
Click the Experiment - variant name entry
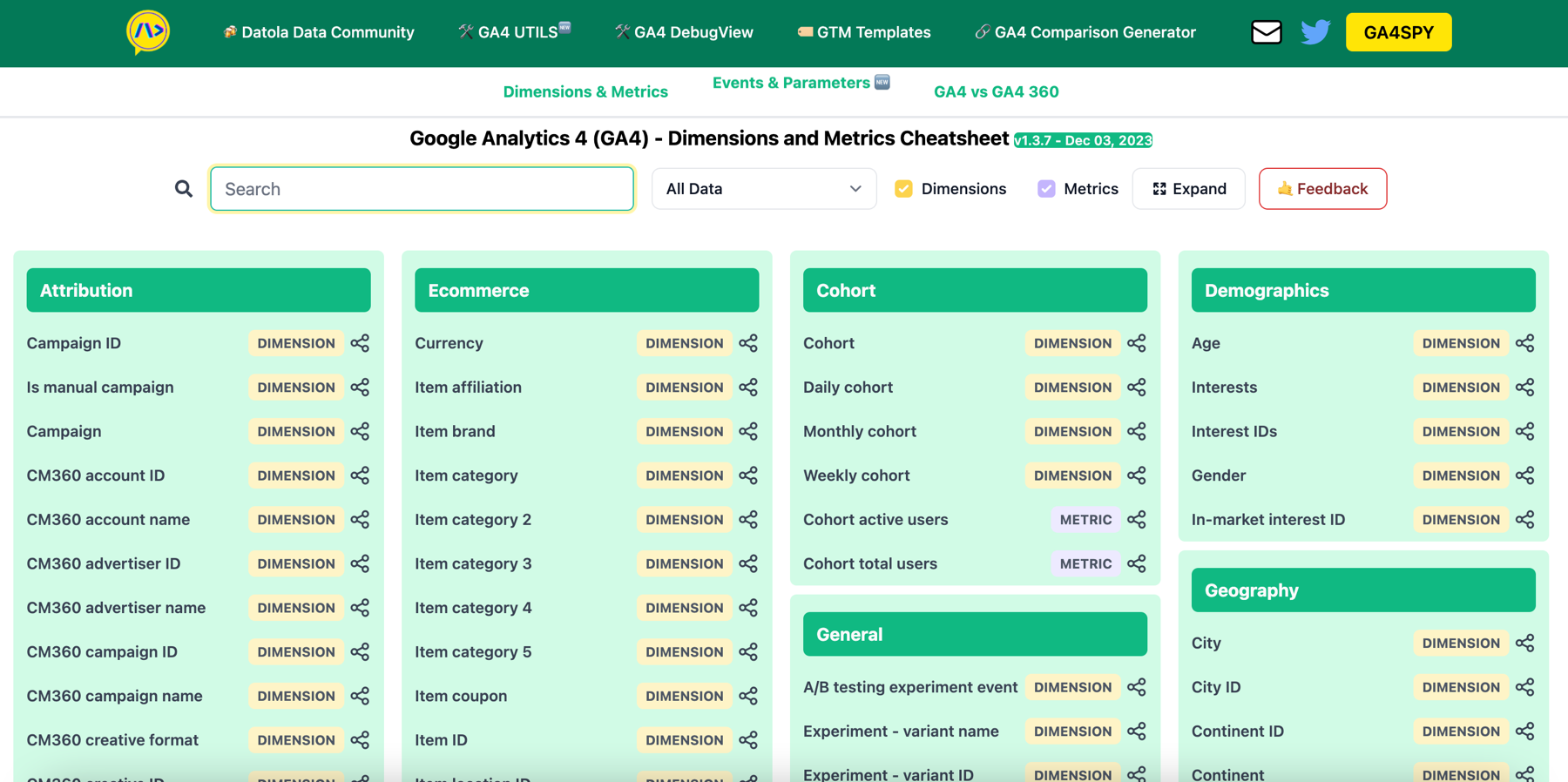click(901, 731)
